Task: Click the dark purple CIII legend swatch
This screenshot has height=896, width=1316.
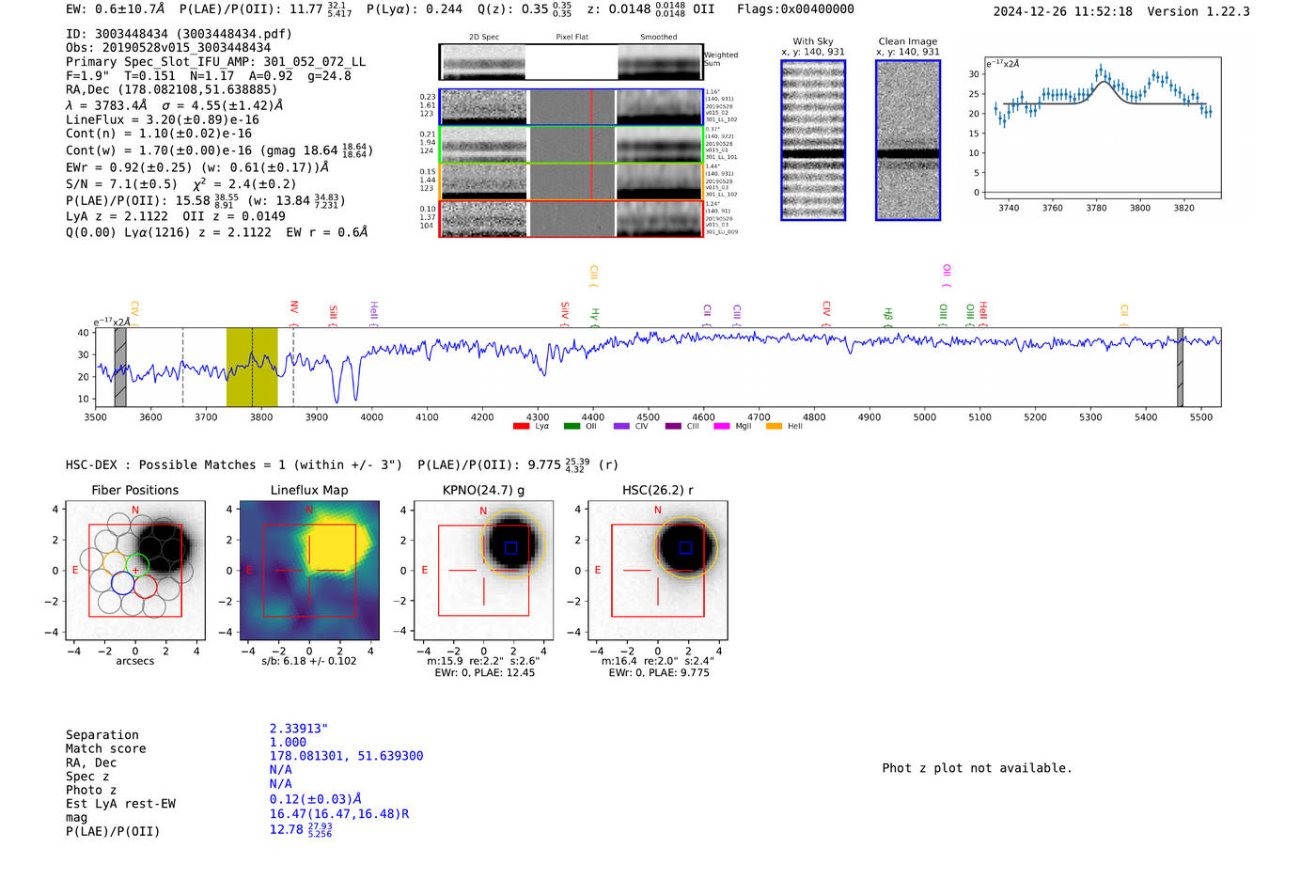Action: 672,427
